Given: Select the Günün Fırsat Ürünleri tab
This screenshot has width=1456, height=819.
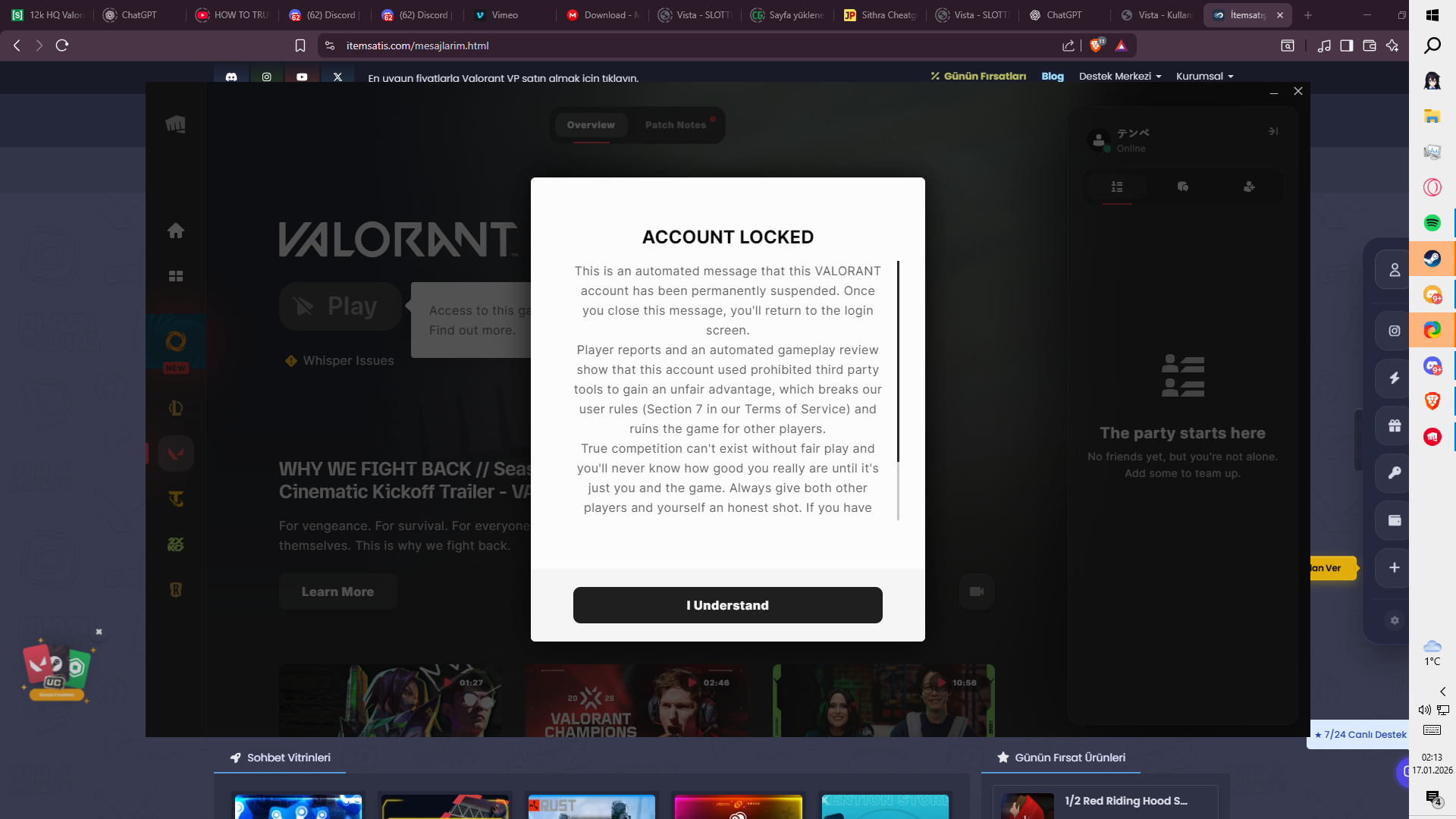Looking at the screenshot, I should 1061,758.
